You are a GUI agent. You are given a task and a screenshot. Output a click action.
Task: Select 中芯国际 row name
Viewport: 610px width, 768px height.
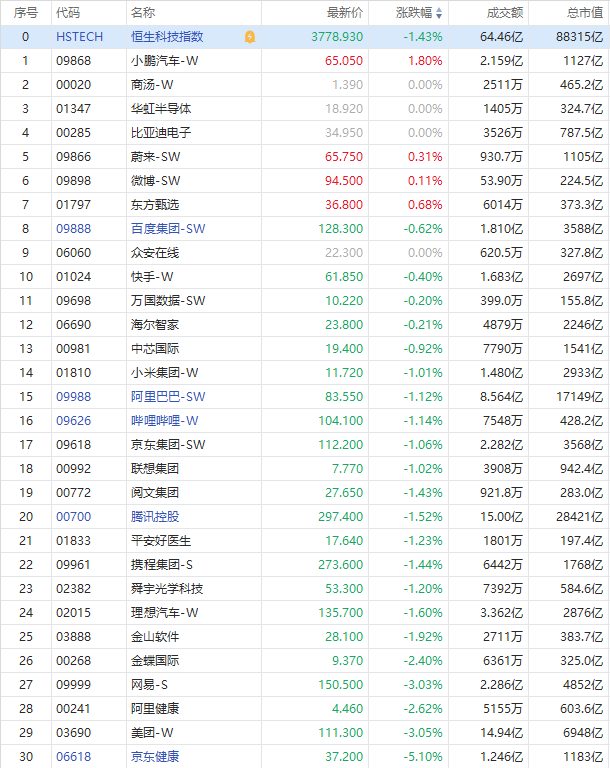155,349
